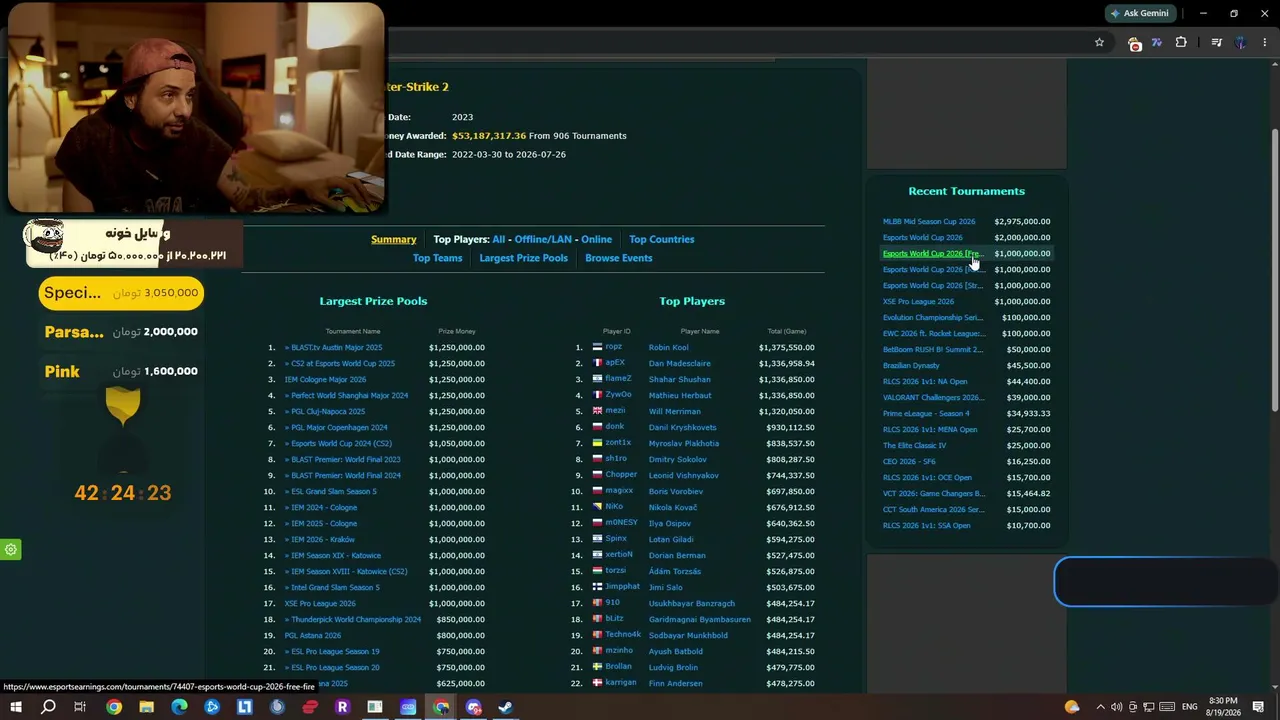This screenshot has height=720, width=1280.
Task: Open Brazilian Dynasty recent tournament
Action: [911, 366]
